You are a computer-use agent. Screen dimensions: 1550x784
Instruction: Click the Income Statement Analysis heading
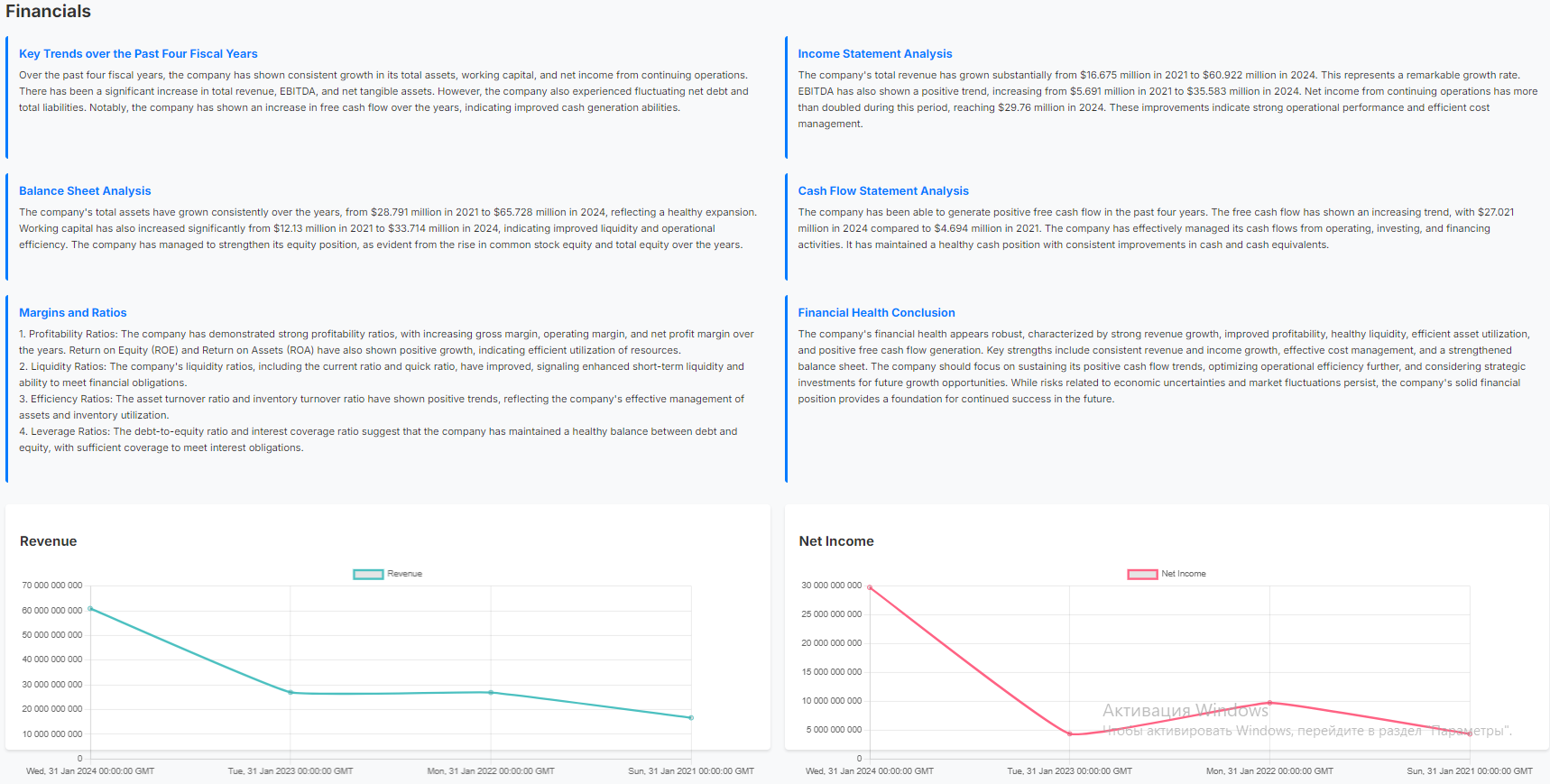tap(875, 54)
